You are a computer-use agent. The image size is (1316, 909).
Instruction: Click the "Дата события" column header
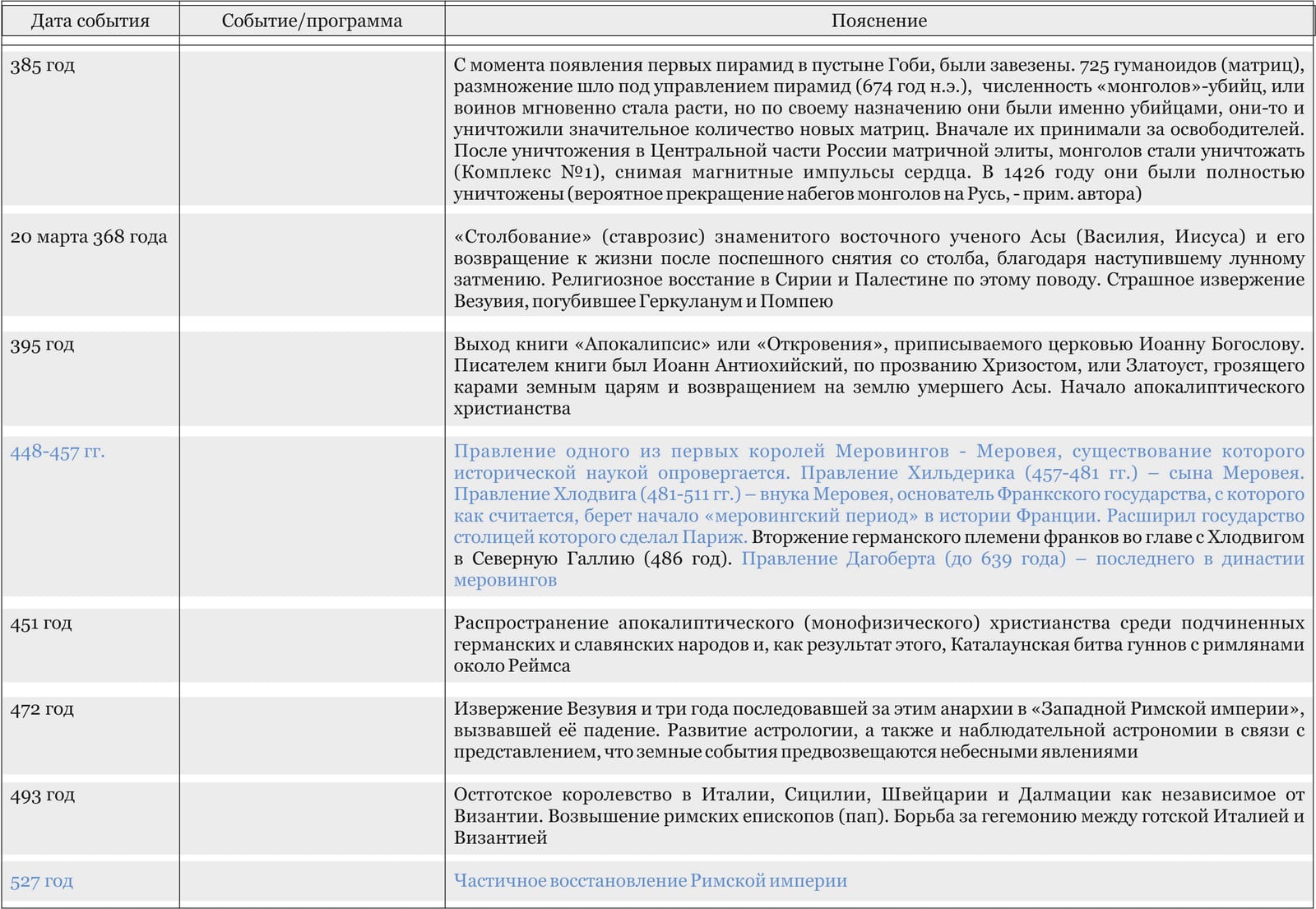(x=90, y=21)
